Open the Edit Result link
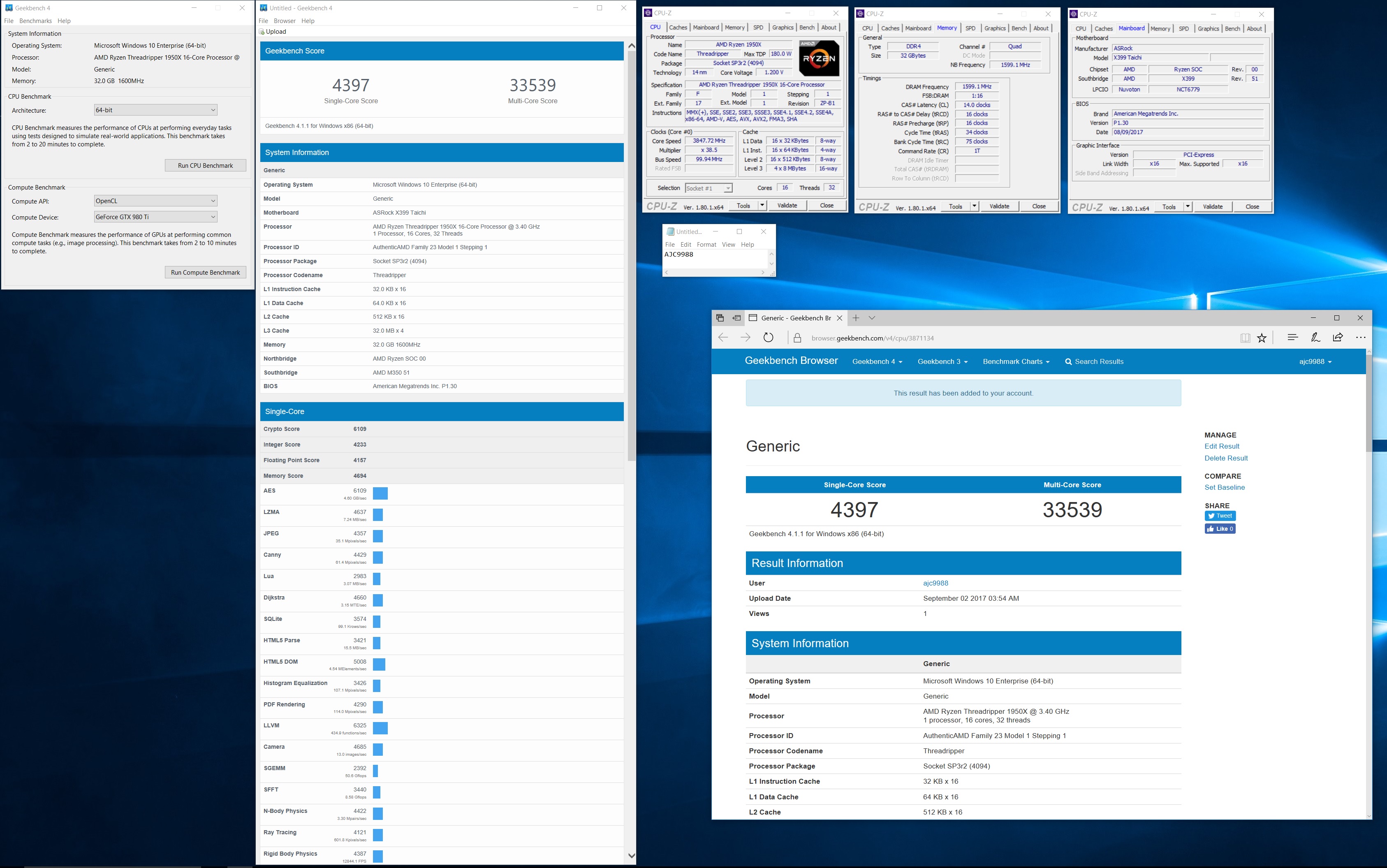Viewport: 1387px width, 868px height. pos(1222,446)
